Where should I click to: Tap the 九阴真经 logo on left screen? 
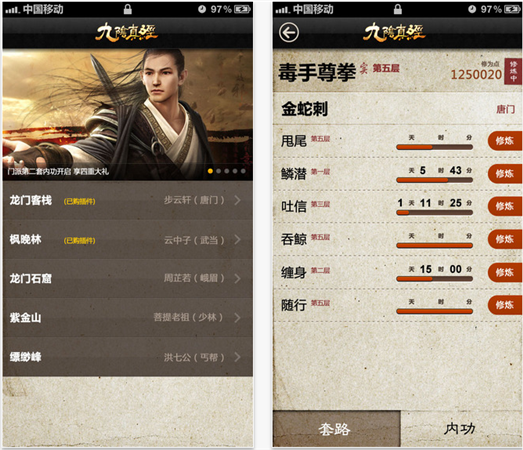point(127,33)
